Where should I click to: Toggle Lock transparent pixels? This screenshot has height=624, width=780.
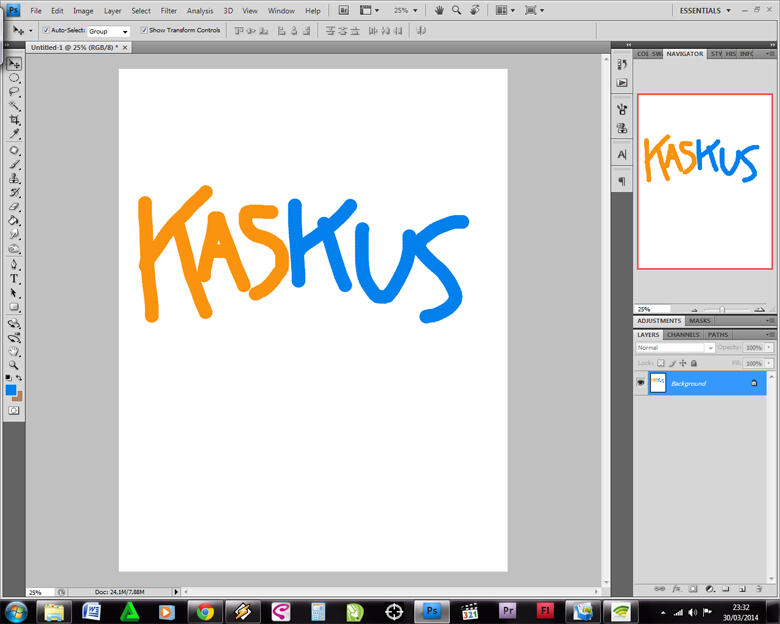pos(661,363)
